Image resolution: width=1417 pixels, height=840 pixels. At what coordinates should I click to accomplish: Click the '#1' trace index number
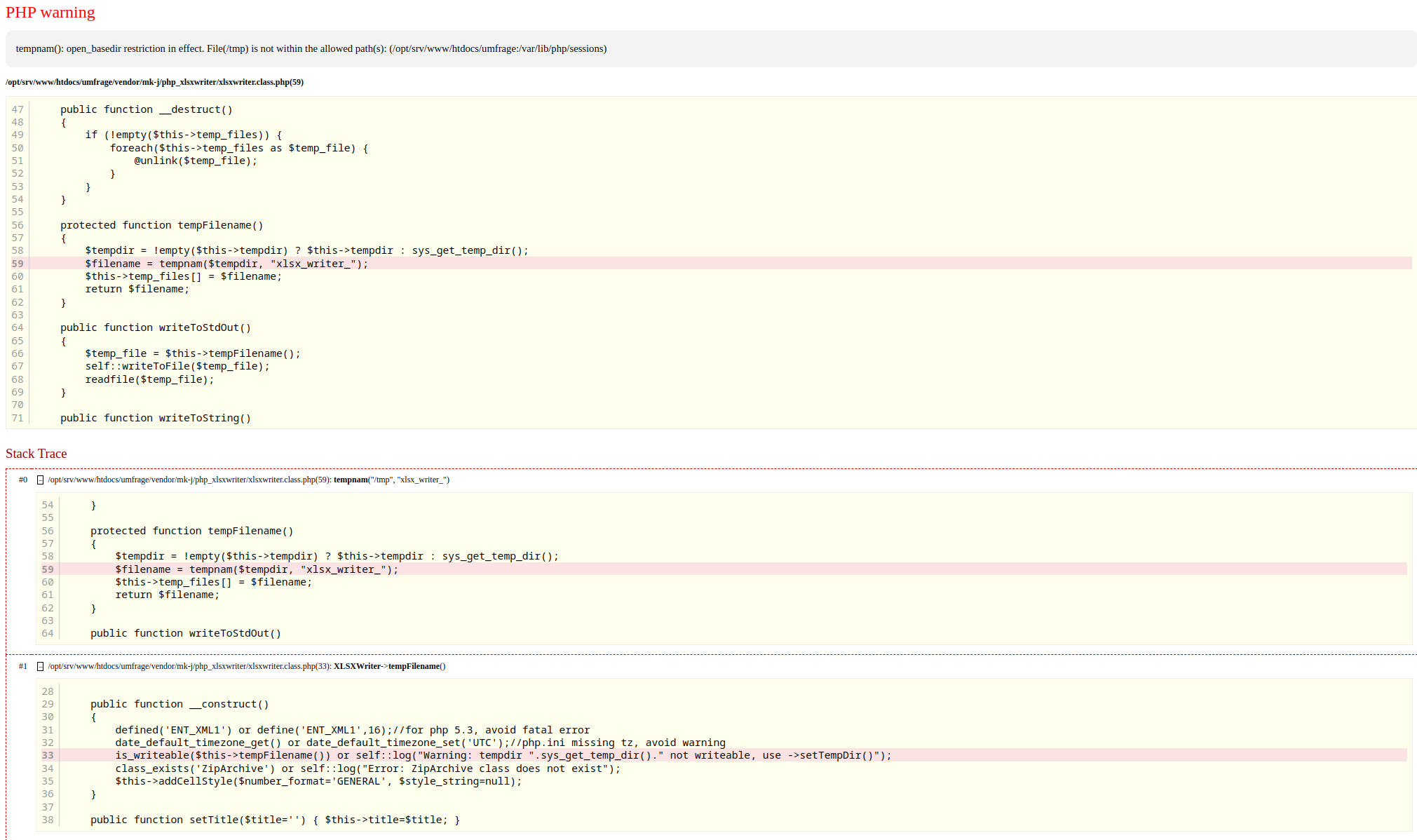(x=23, y=667)
